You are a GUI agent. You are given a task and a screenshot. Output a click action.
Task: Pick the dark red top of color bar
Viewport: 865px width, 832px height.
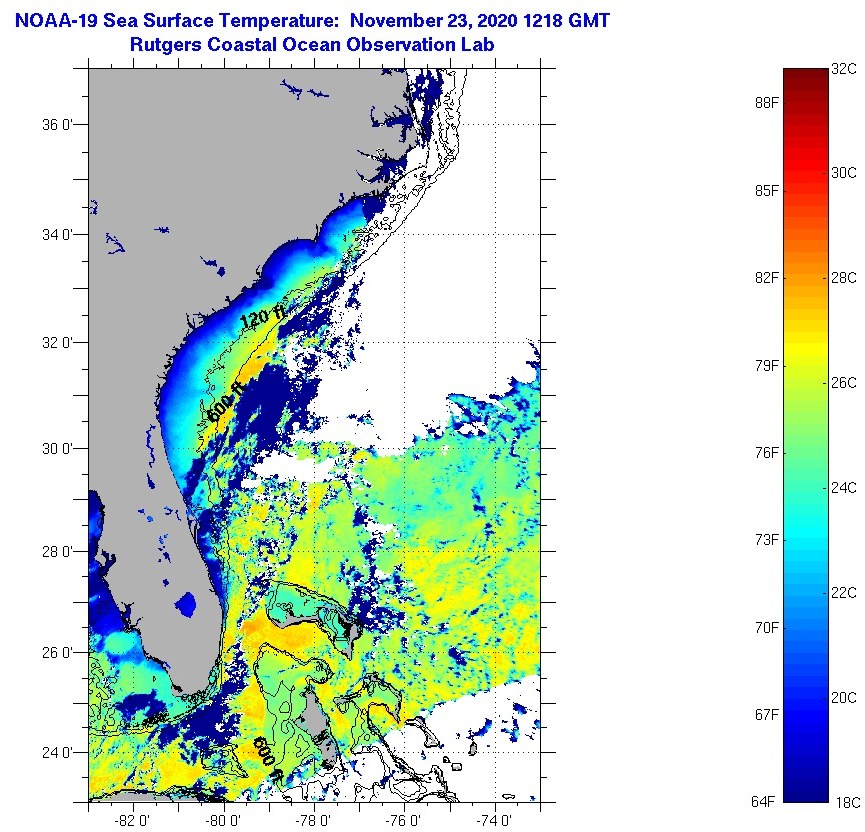(806, 77)
